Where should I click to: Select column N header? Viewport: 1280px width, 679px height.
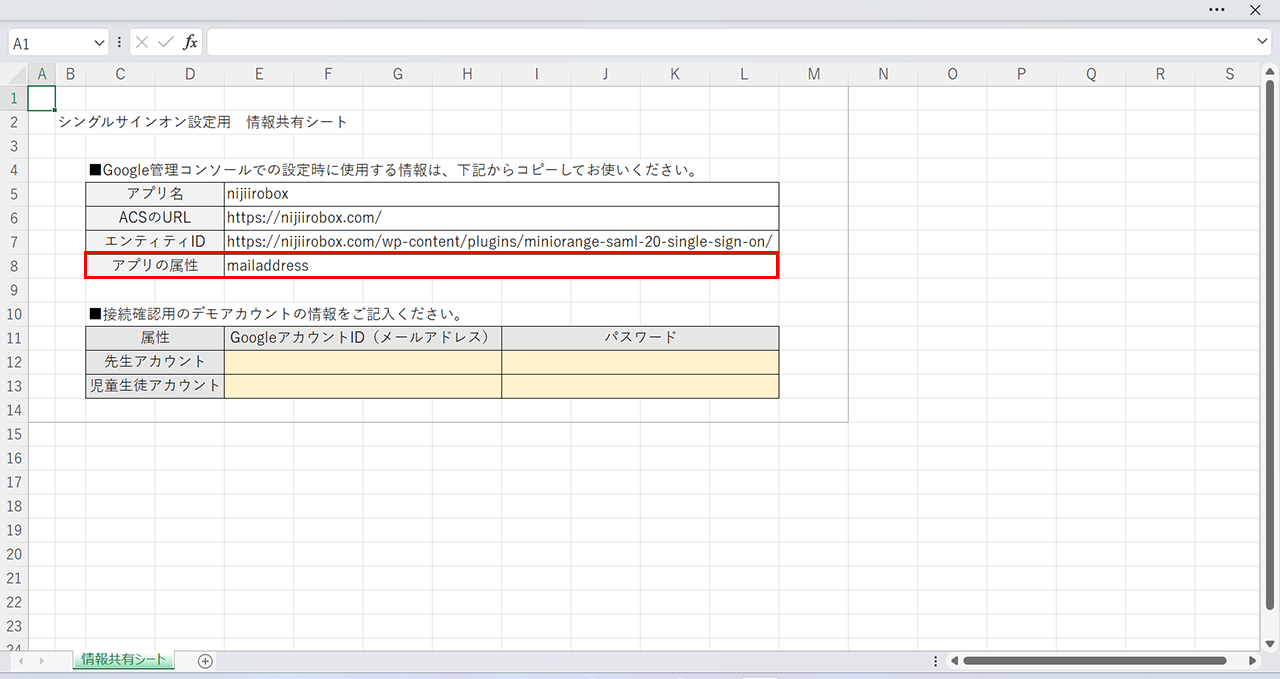[x=883, y=74]
